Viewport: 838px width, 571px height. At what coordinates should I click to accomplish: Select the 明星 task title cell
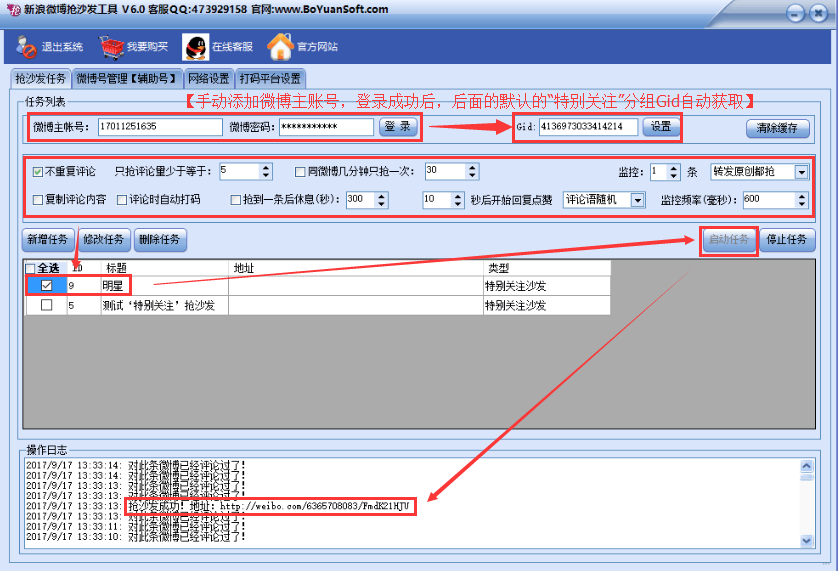pos(165,286)
